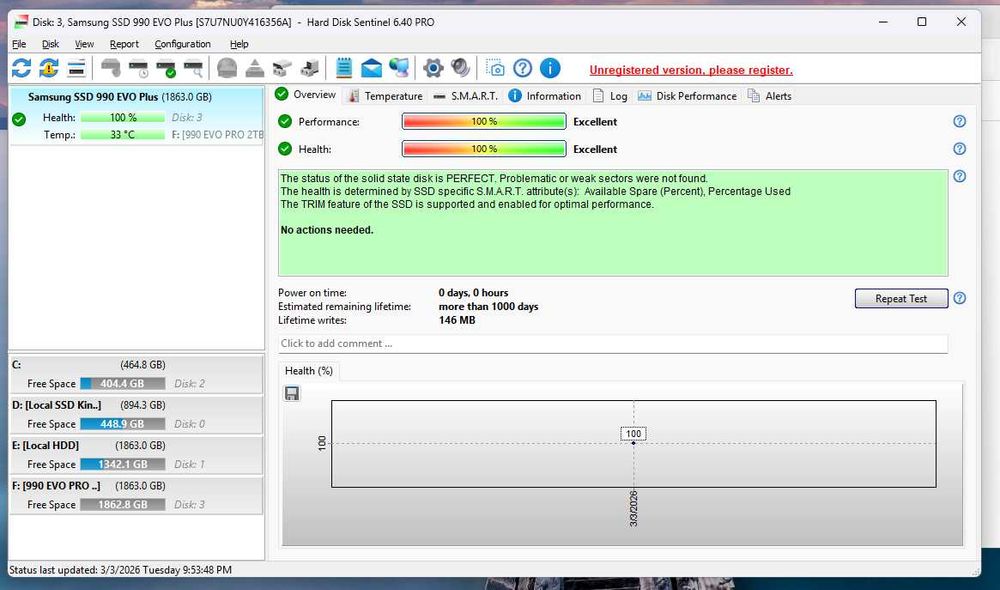This screenshot has height=590, width=1000.
Task: Click the blue info circle toolbar icon
Action: [x=550, y=68]
